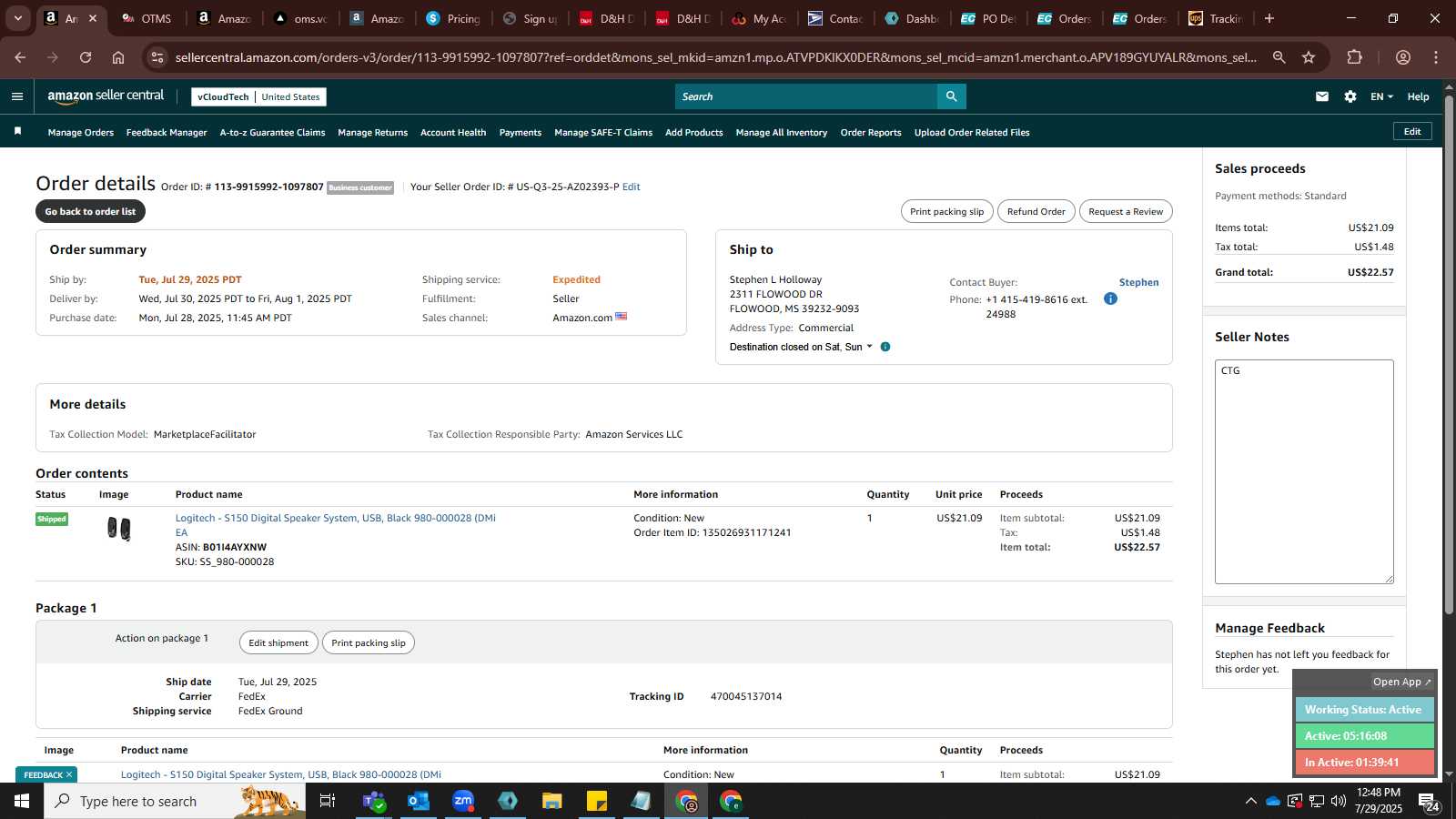Click Request a Review button
Screen dimensions: 1456x819
(1126, 211)
